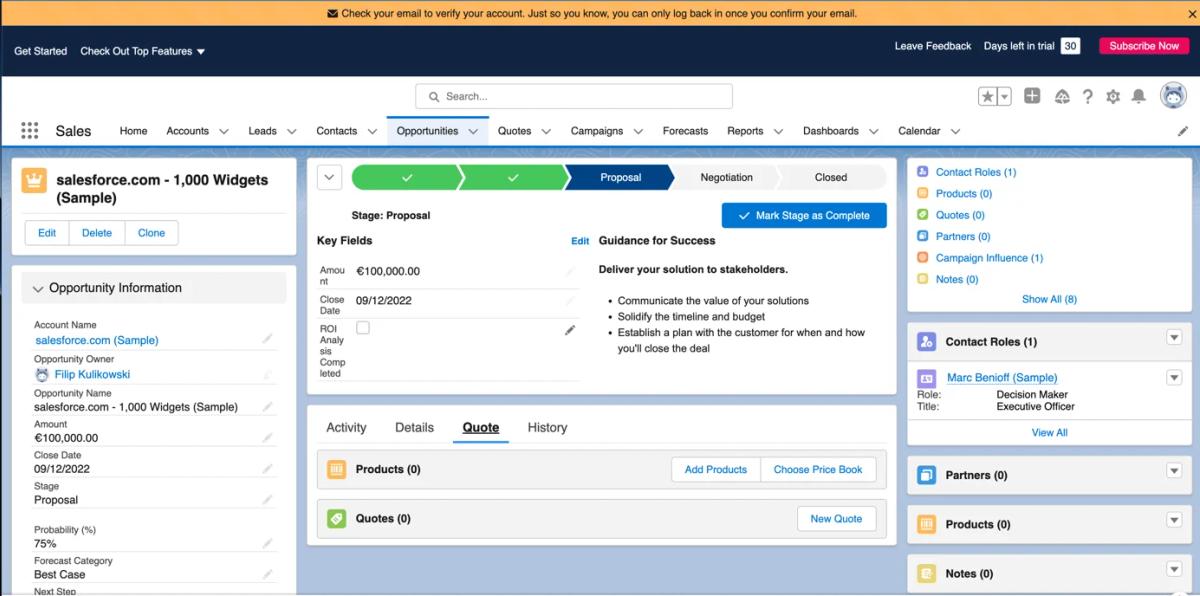Screen dimensions: 1200x596
Task: Edit the Probability (%) field pencil
Action: [x=267, y=543]
